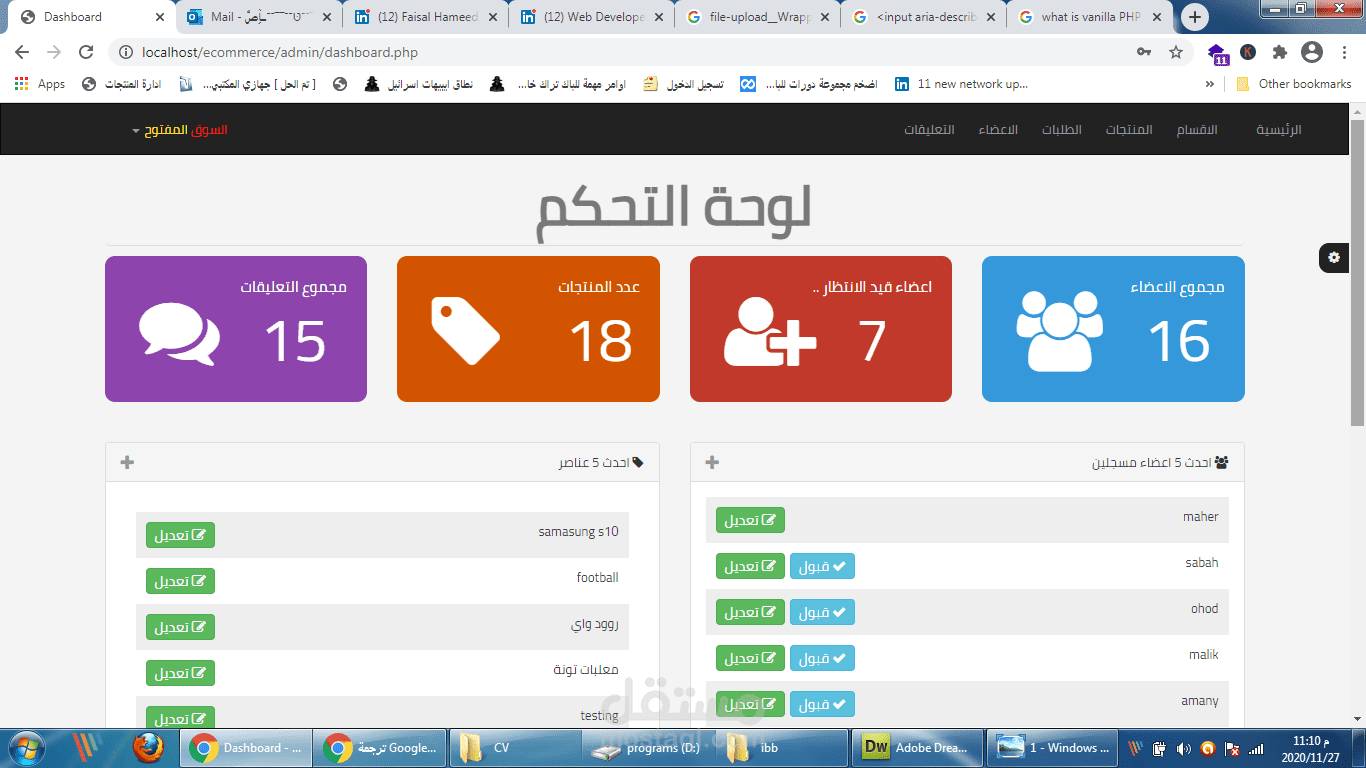Expand the السوق المفتوح dropdown menu

coord(179,130)
